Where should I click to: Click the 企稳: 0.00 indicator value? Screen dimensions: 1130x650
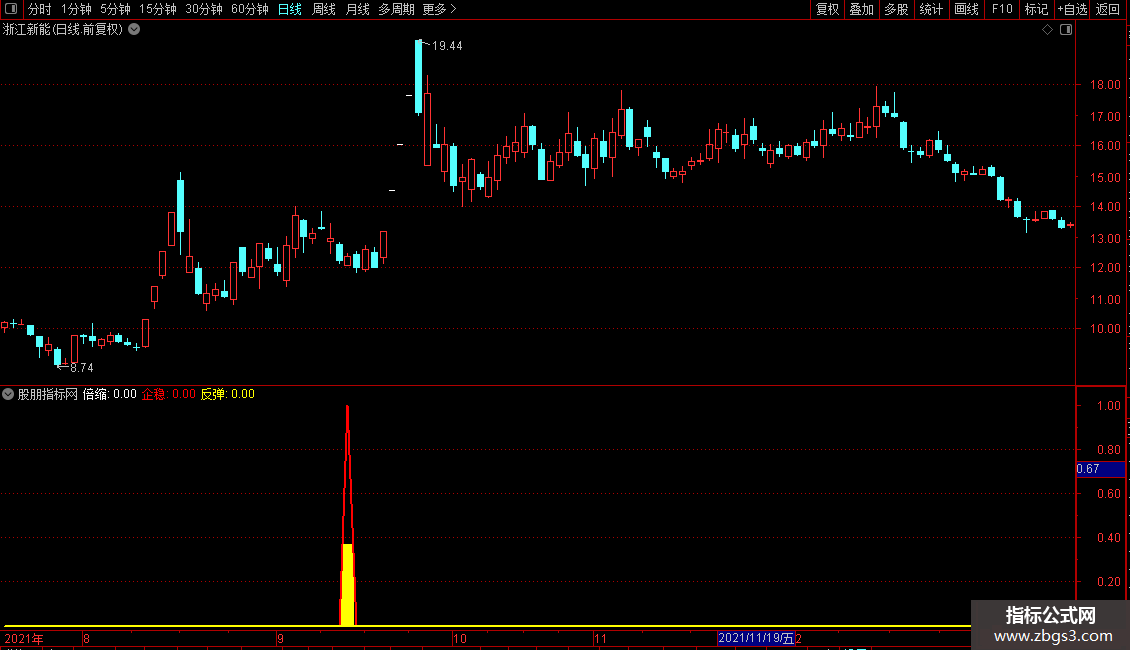point(169,394)
